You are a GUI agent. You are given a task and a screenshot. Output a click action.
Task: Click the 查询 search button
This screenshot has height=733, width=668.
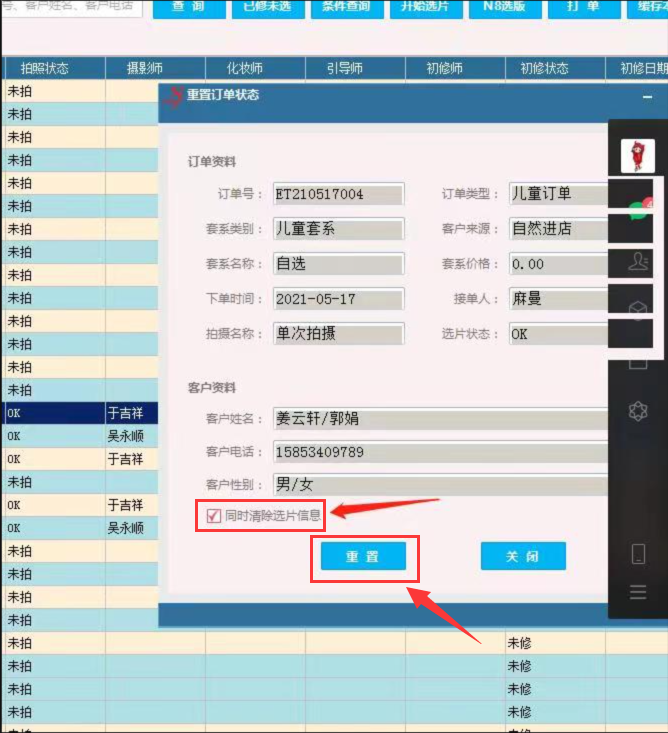[189, 7]
